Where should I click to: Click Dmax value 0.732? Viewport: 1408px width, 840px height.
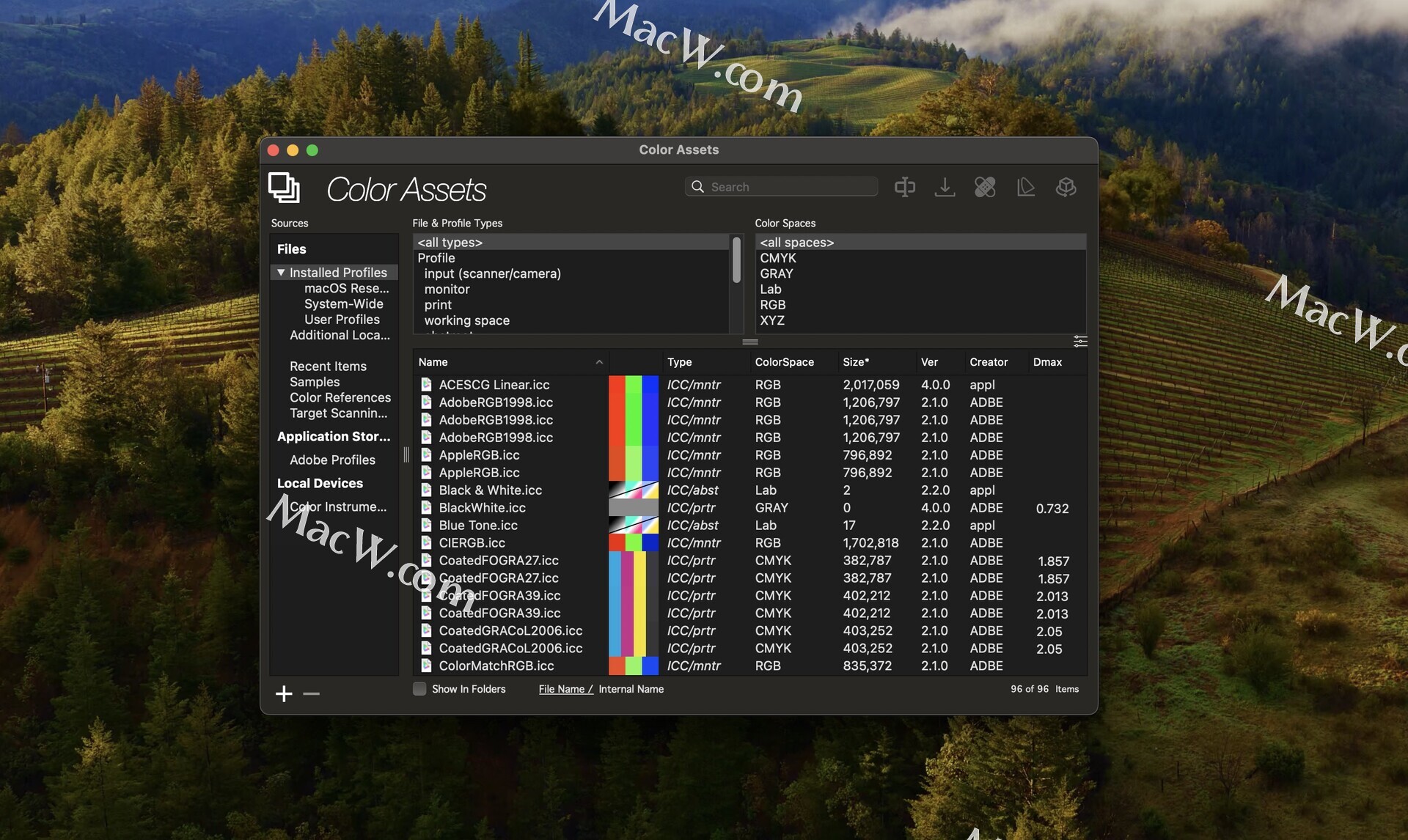tap(1052, 508)
